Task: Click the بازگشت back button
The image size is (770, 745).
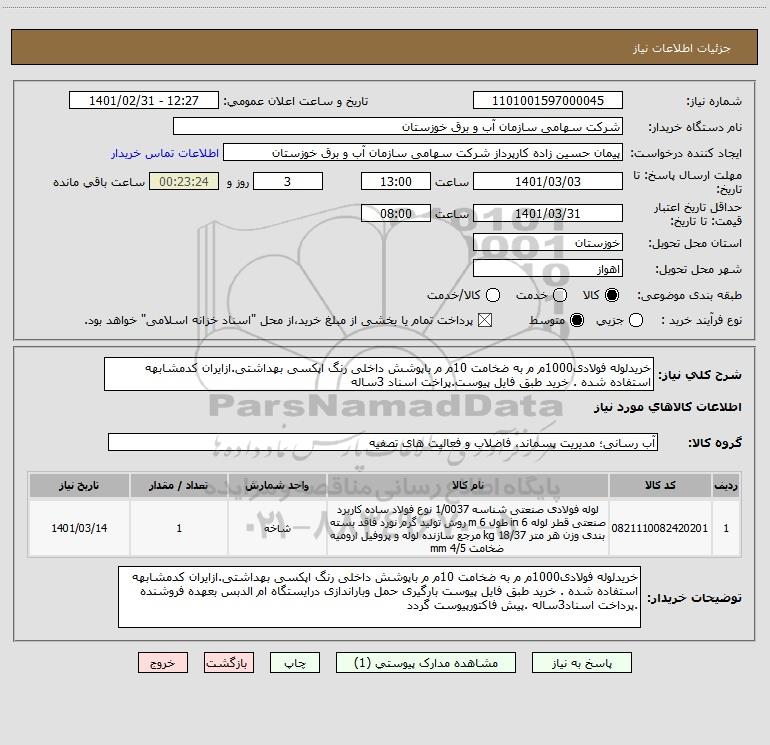Action: [x=229, y=662]
